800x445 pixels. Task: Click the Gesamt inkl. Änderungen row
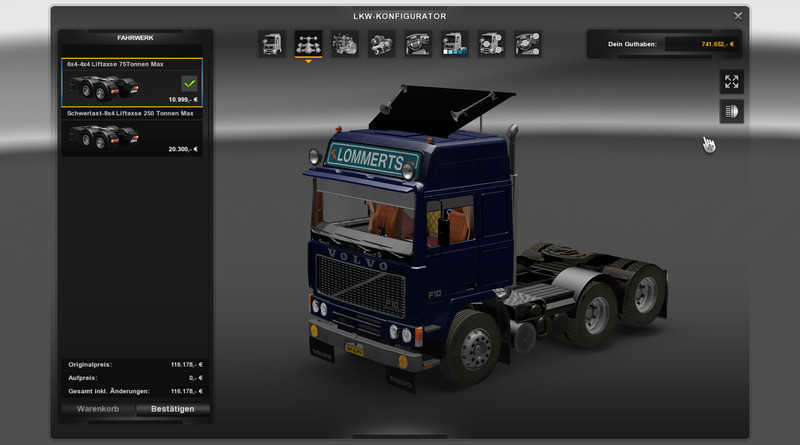[x=135, y=391]
